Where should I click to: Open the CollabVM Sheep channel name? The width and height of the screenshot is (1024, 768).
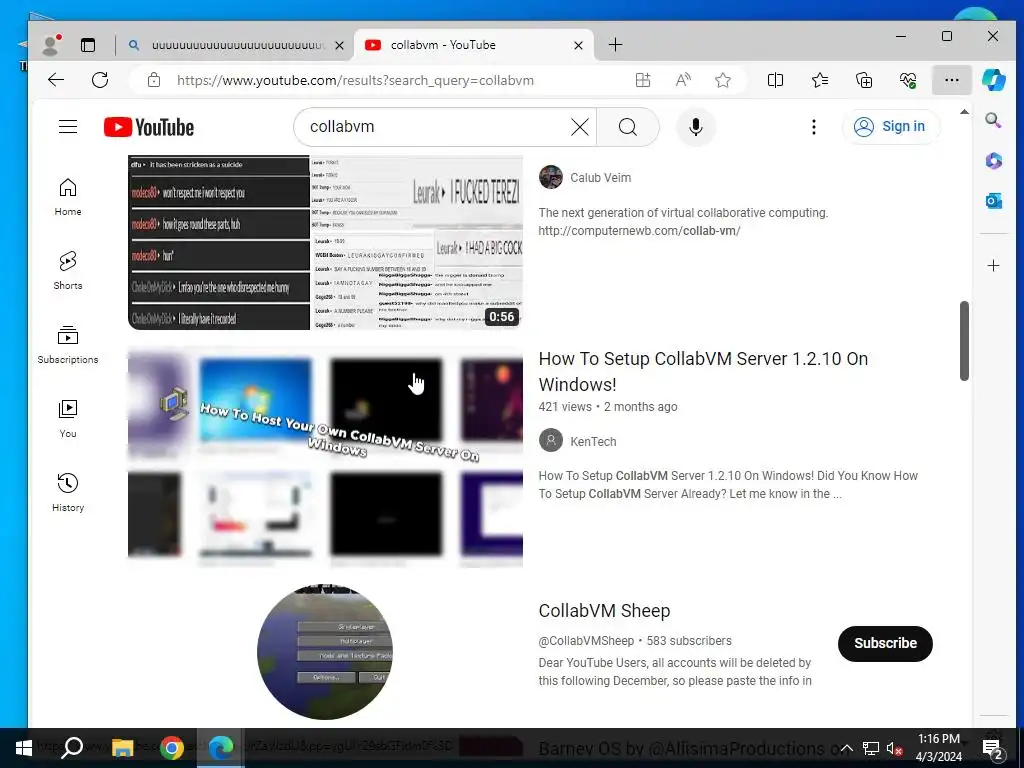(x=604, y=611)
